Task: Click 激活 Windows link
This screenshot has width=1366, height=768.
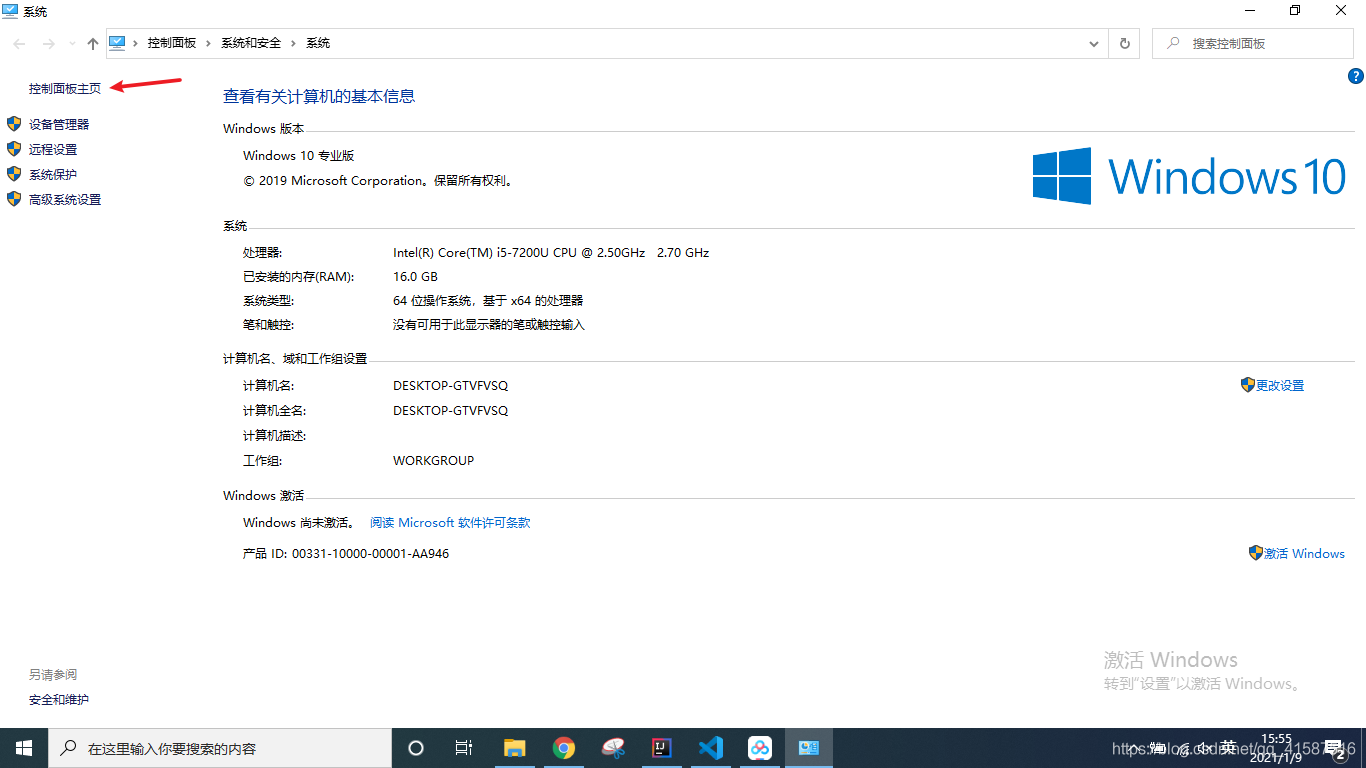Action: click(1304, 553)
